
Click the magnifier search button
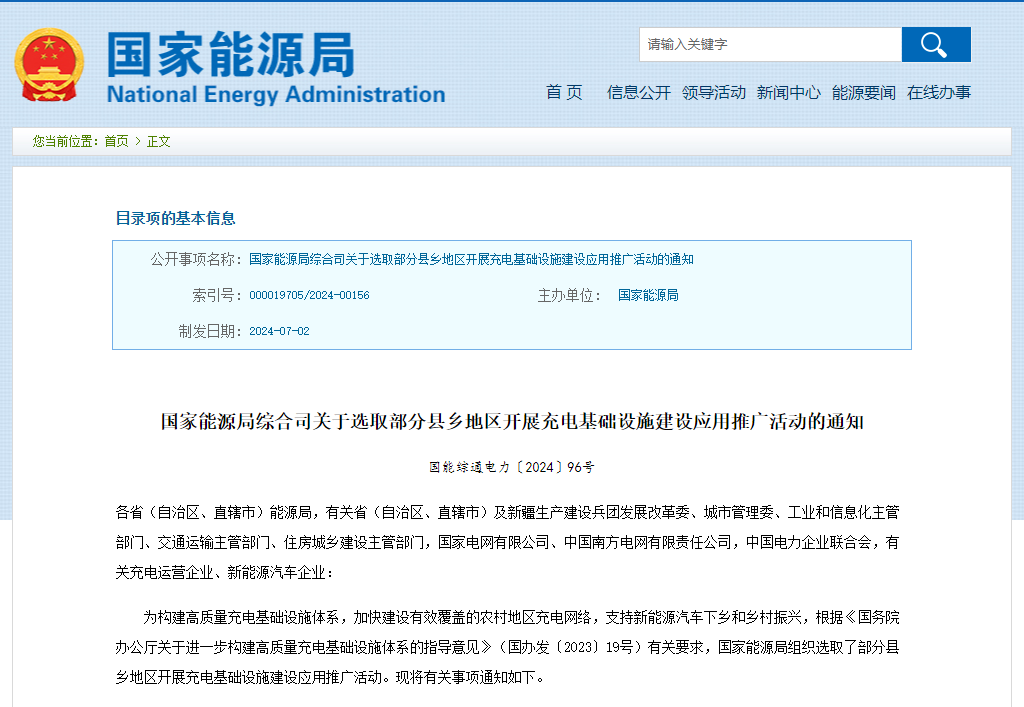(935, 45)
